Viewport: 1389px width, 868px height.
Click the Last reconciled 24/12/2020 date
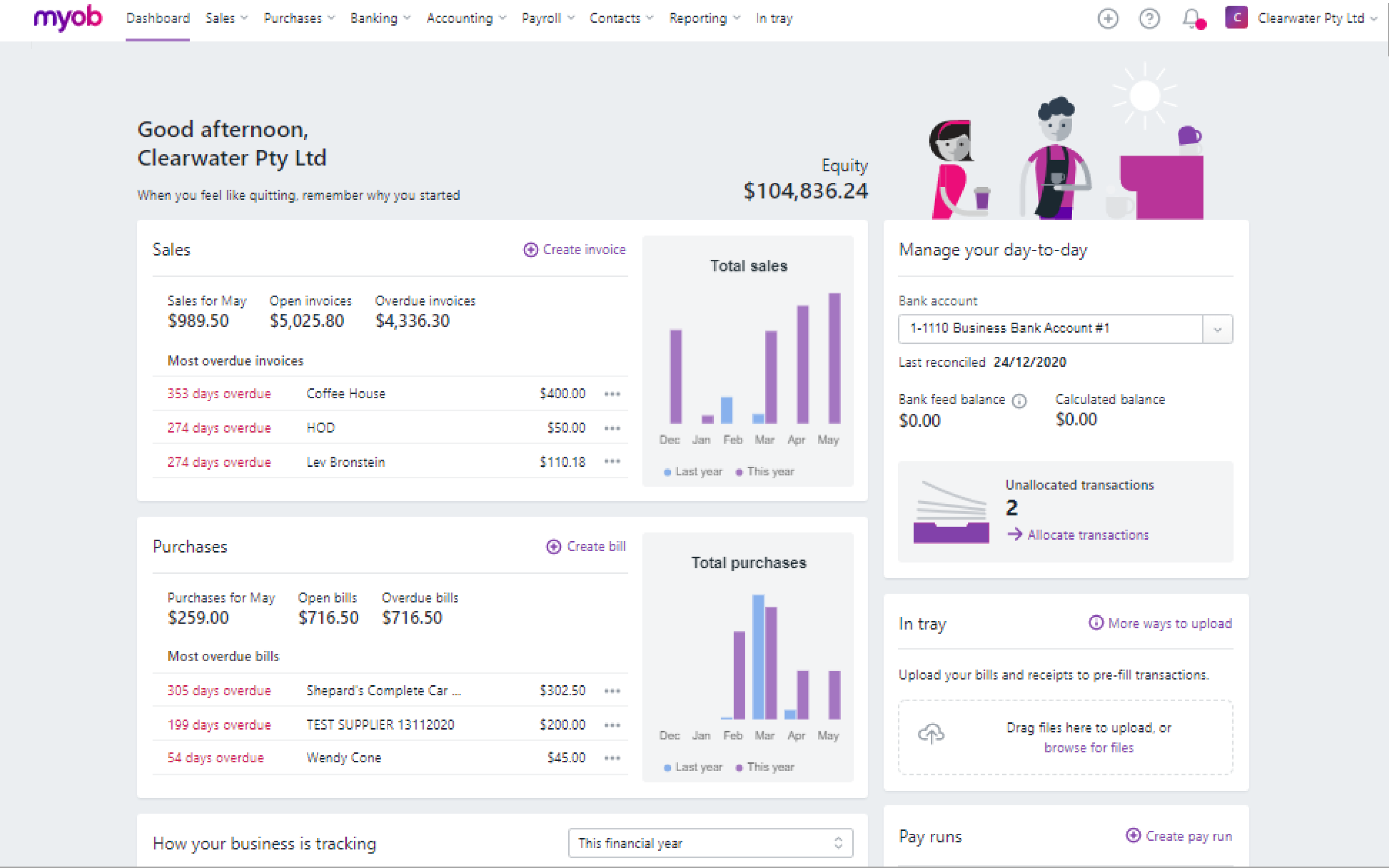[x=1030, y=362]
